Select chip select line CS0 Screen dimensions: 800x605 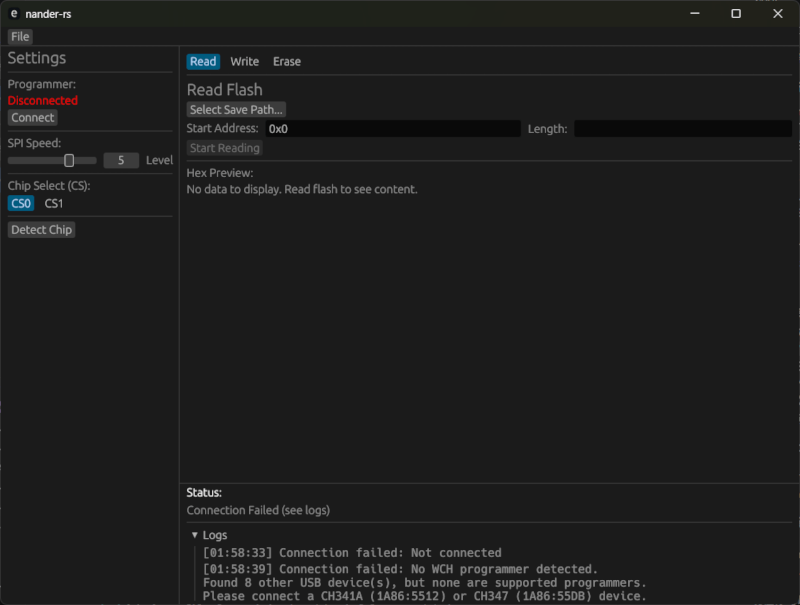[20, 202]
